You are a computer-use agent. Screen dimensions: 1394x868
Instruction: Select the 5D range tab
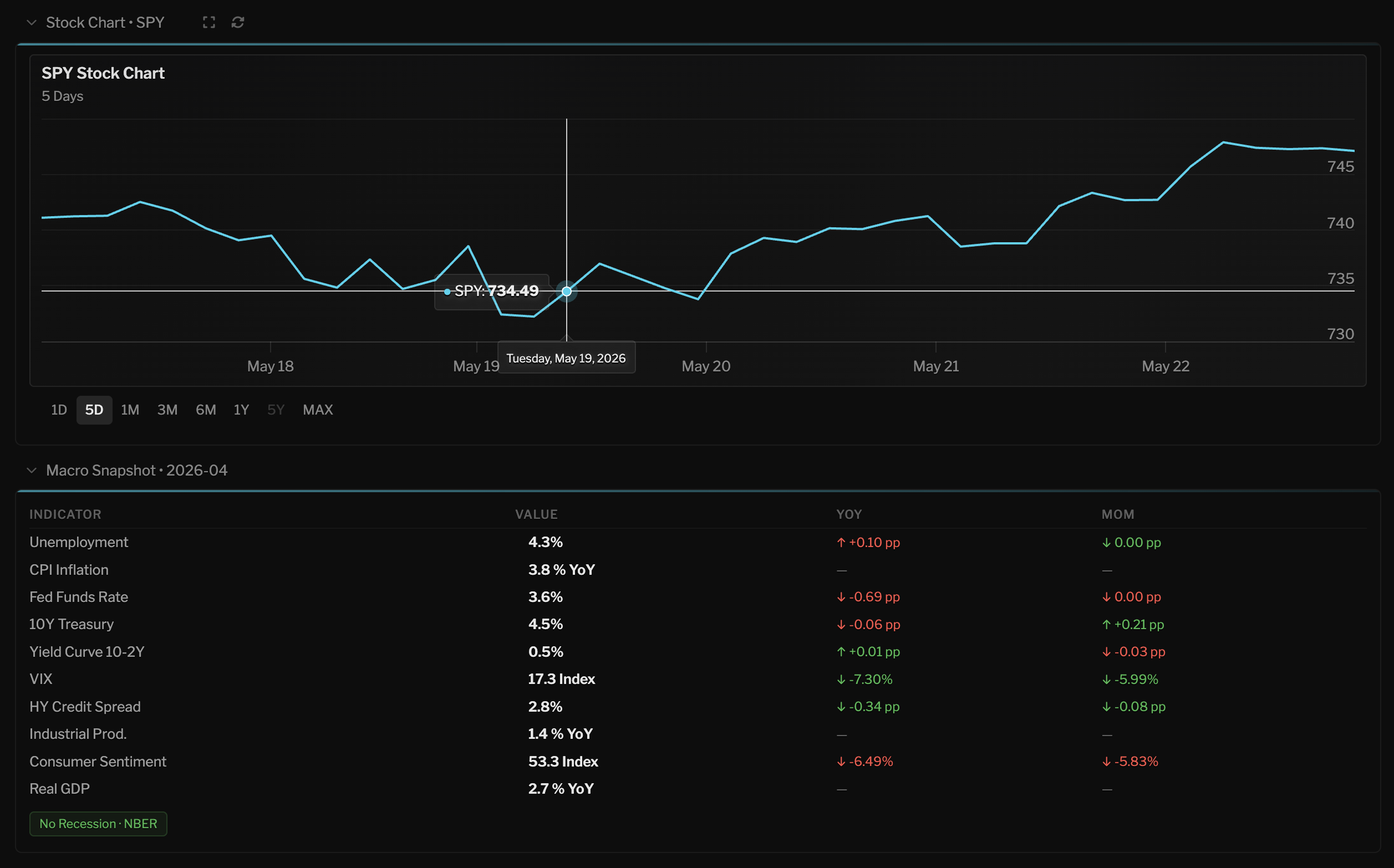click(94, 410)
